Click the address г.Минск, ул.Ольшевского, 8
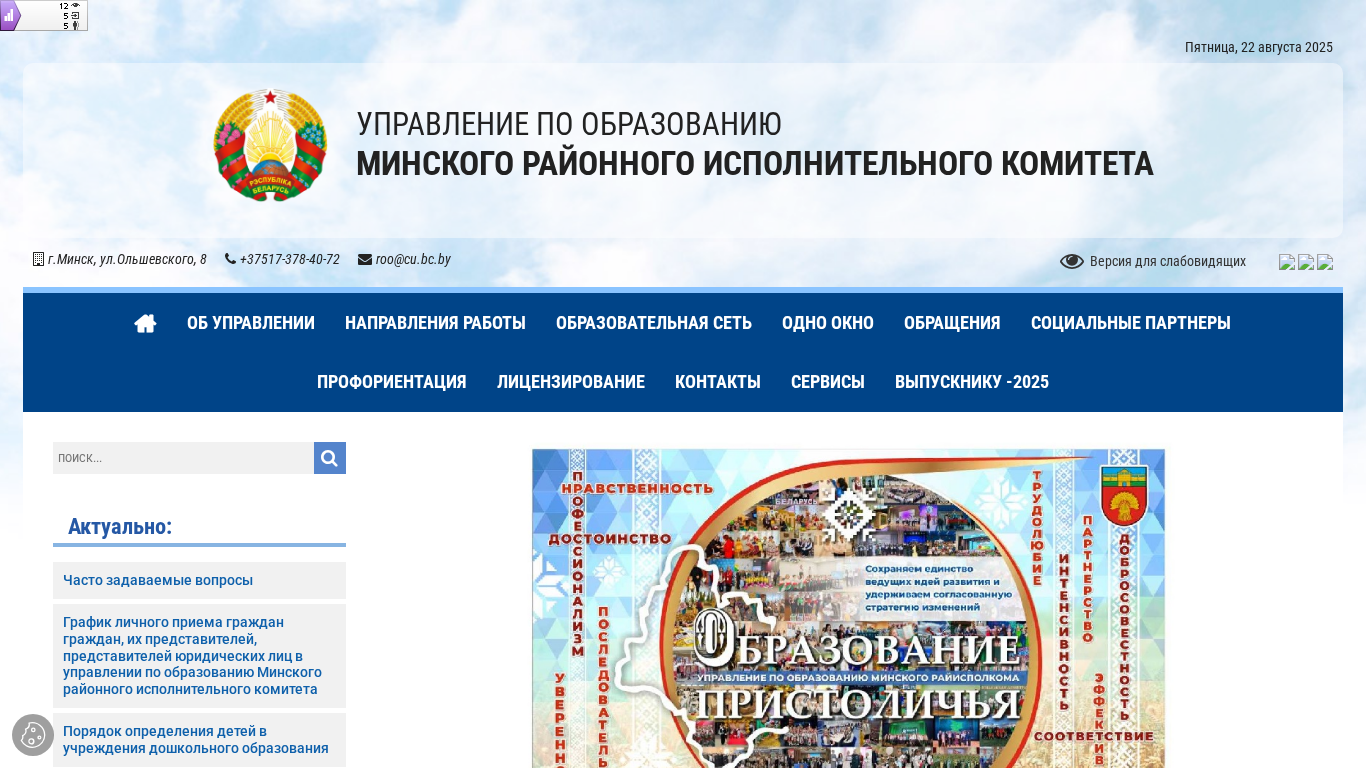This screenshot has height=768, width=1366. [x=127, y=259]
